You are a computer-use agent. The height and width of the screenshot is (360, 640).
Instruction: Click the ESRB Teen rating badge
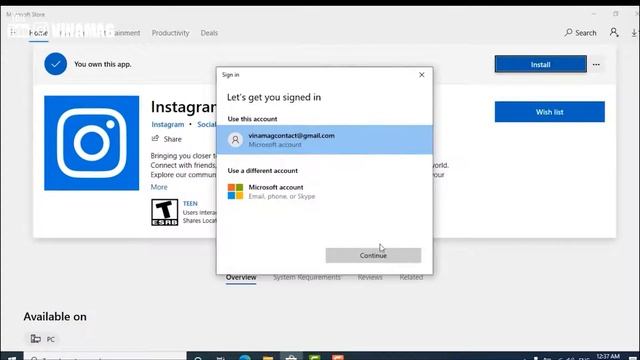pyautogui.click(x=164, y=212)
